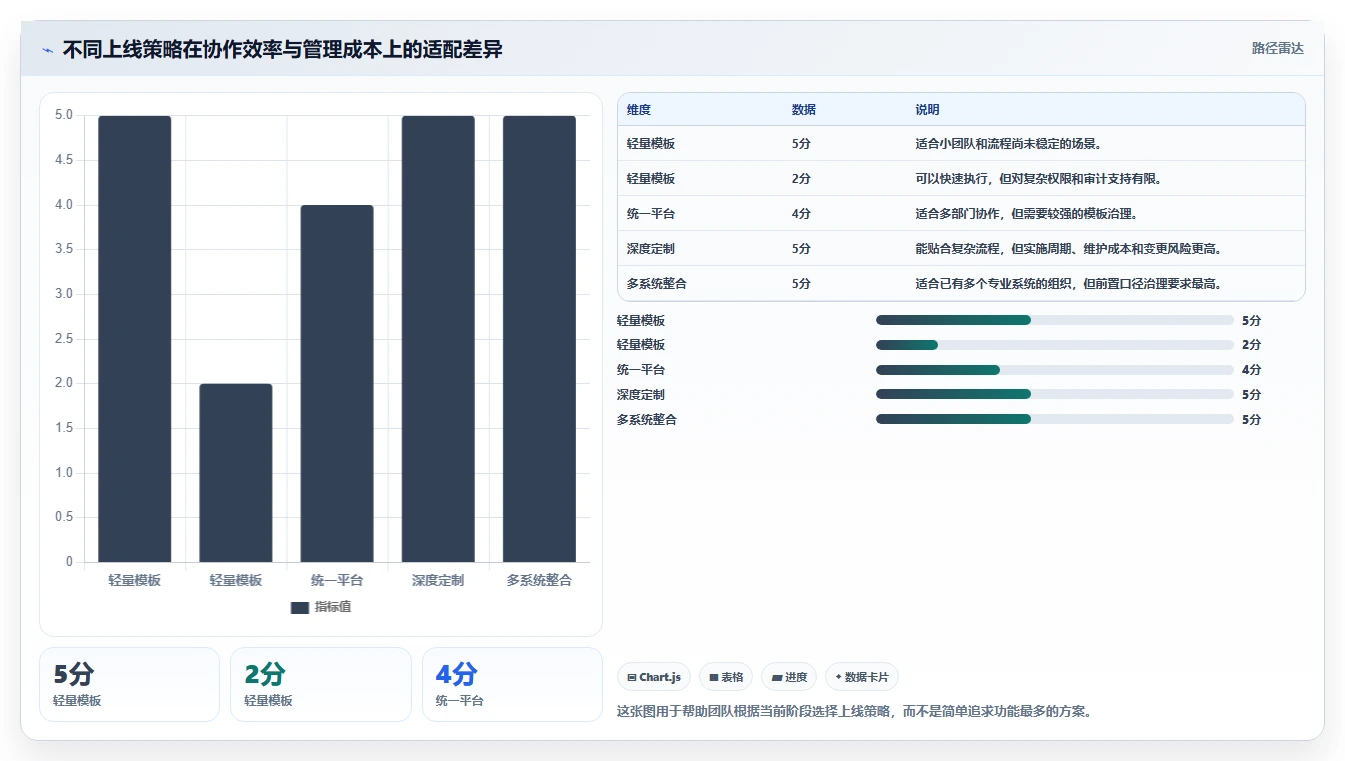
Task: Click the 多系统整合 bar in the chart
Action: (539, 339)
